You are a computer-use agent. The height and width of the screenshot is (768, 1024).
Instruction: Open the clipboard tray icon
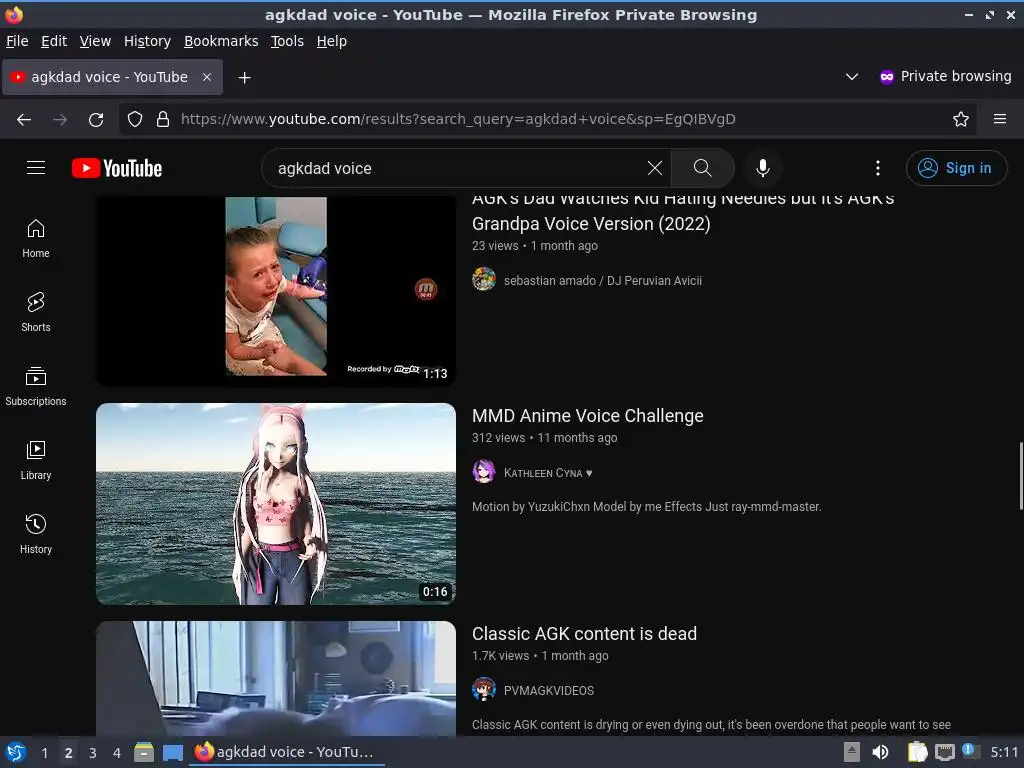pyautogui.click(x=917, y=752)
